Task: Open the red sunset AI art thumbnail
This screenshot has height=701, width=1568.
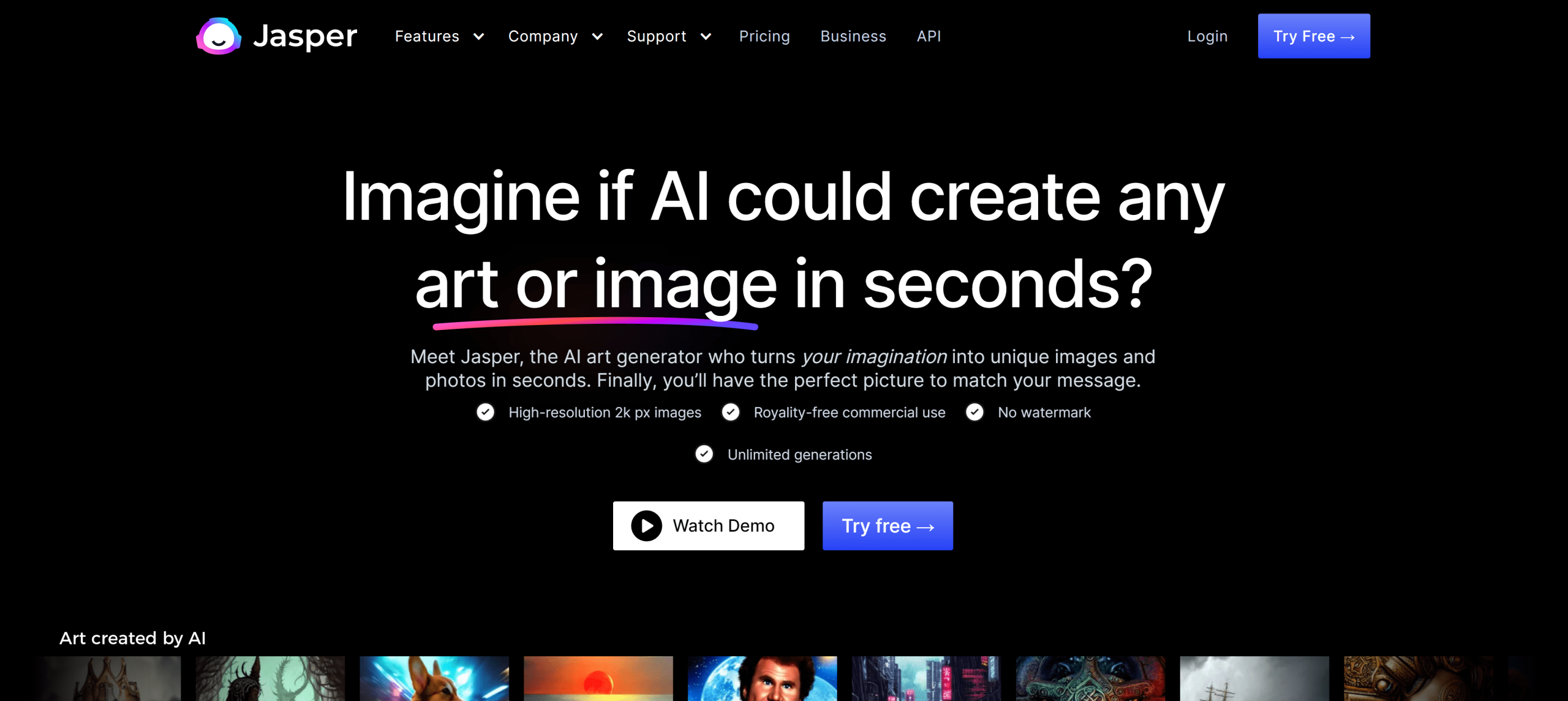Action: tap(598, 678)
